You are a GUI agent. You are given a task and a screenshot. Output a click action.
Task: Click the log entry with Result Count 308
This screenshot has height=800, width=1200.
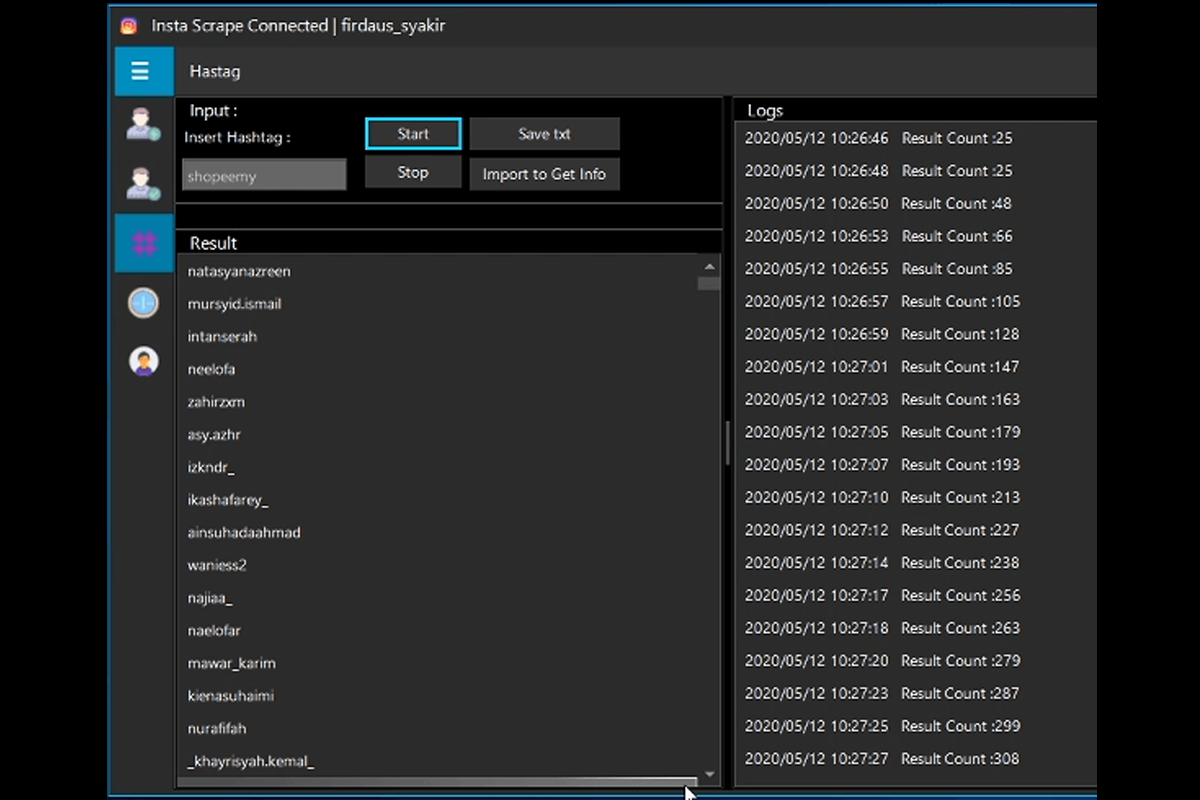883,759
